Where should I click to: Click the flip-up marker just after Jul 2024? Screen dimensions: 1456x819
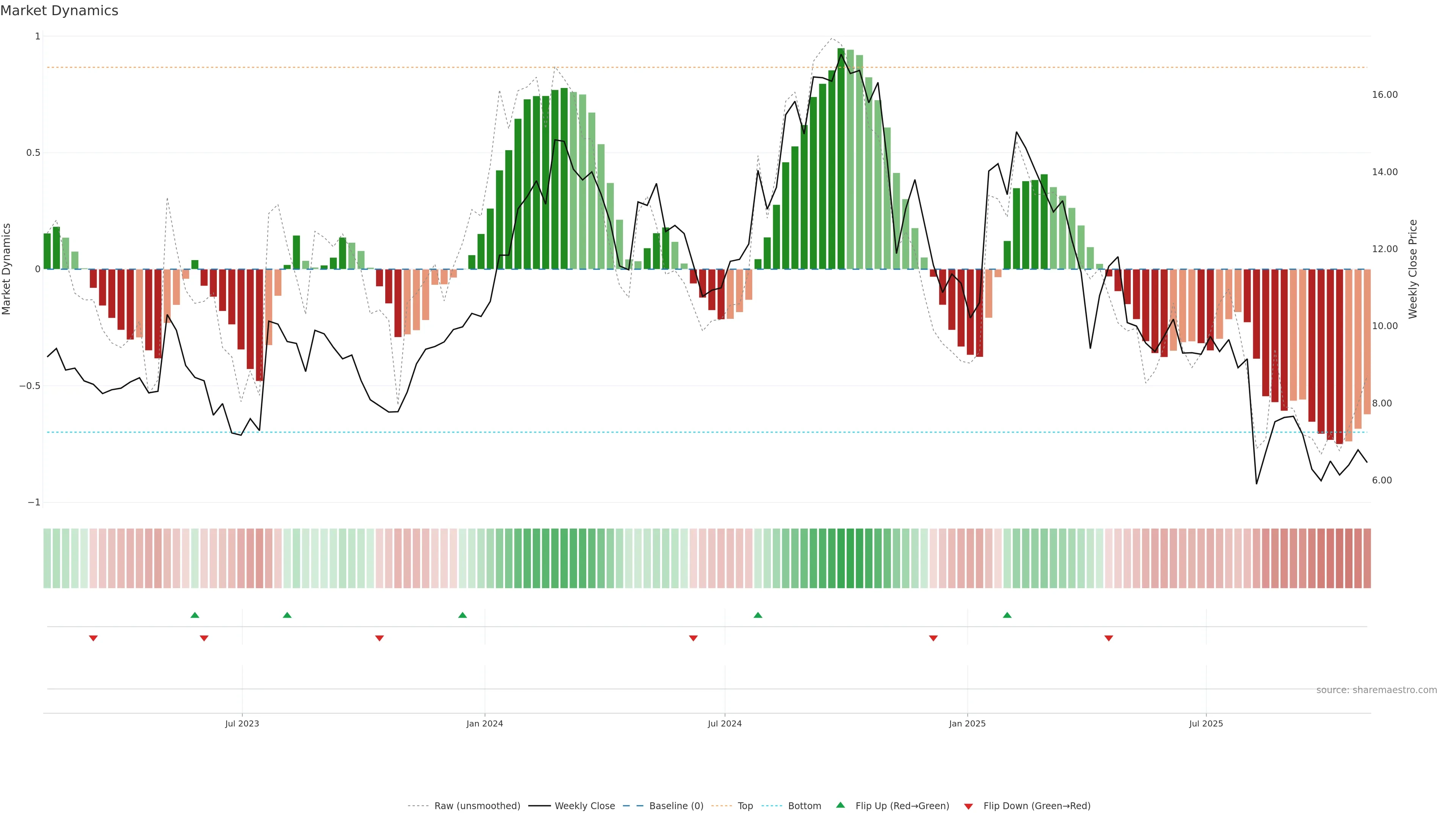[x=758, y=615]
